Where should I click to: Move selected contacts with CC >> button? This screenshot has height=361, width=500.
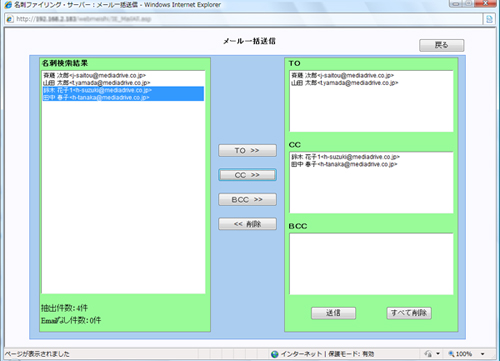pyautogui.click(x=247, y=175)
